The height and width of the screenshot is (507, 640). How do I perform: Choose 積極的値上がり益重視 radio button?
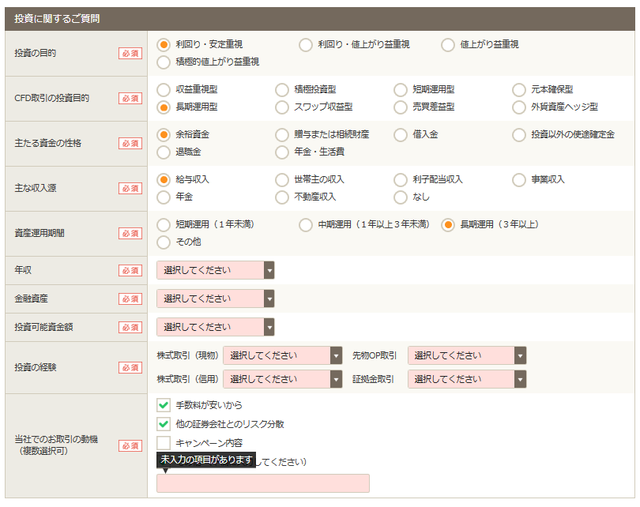(163, 62)
